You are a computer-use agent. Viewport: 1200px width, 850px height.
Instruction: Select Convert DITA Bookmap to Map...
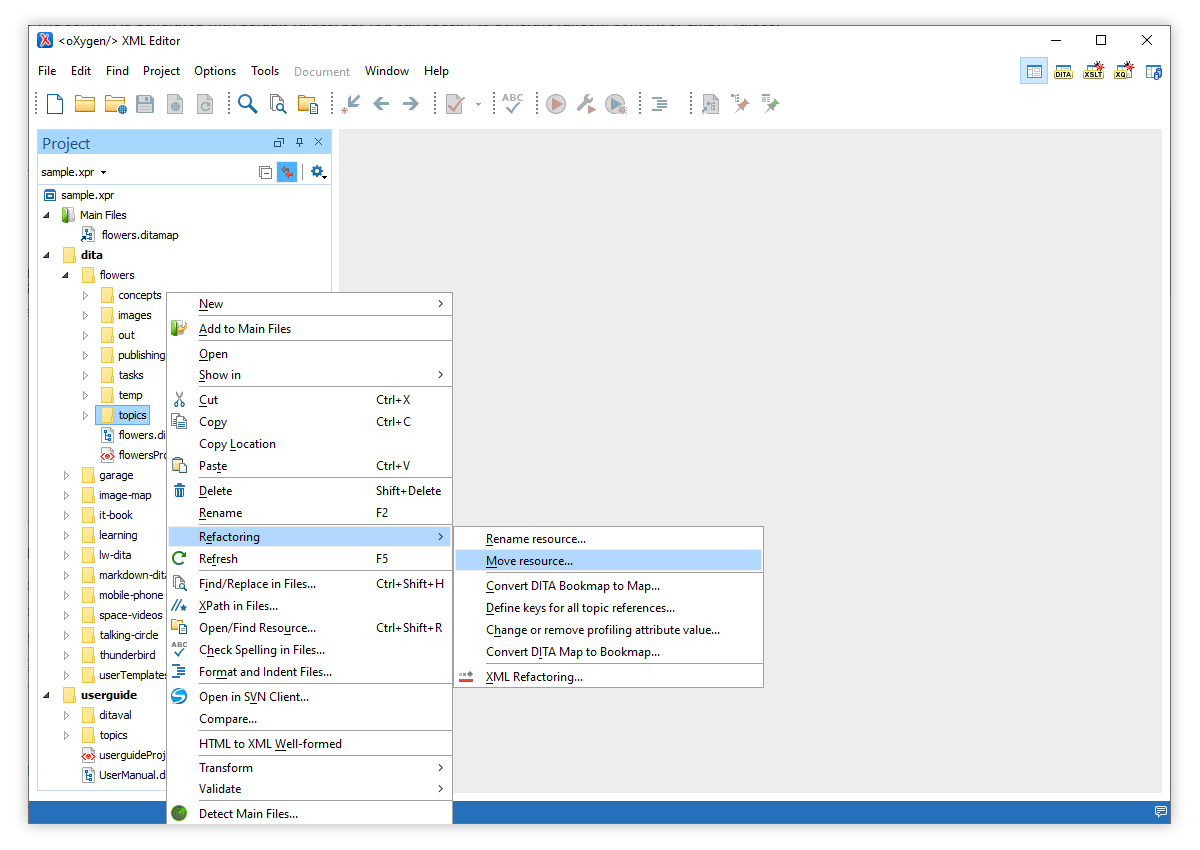tap(608, 586)
